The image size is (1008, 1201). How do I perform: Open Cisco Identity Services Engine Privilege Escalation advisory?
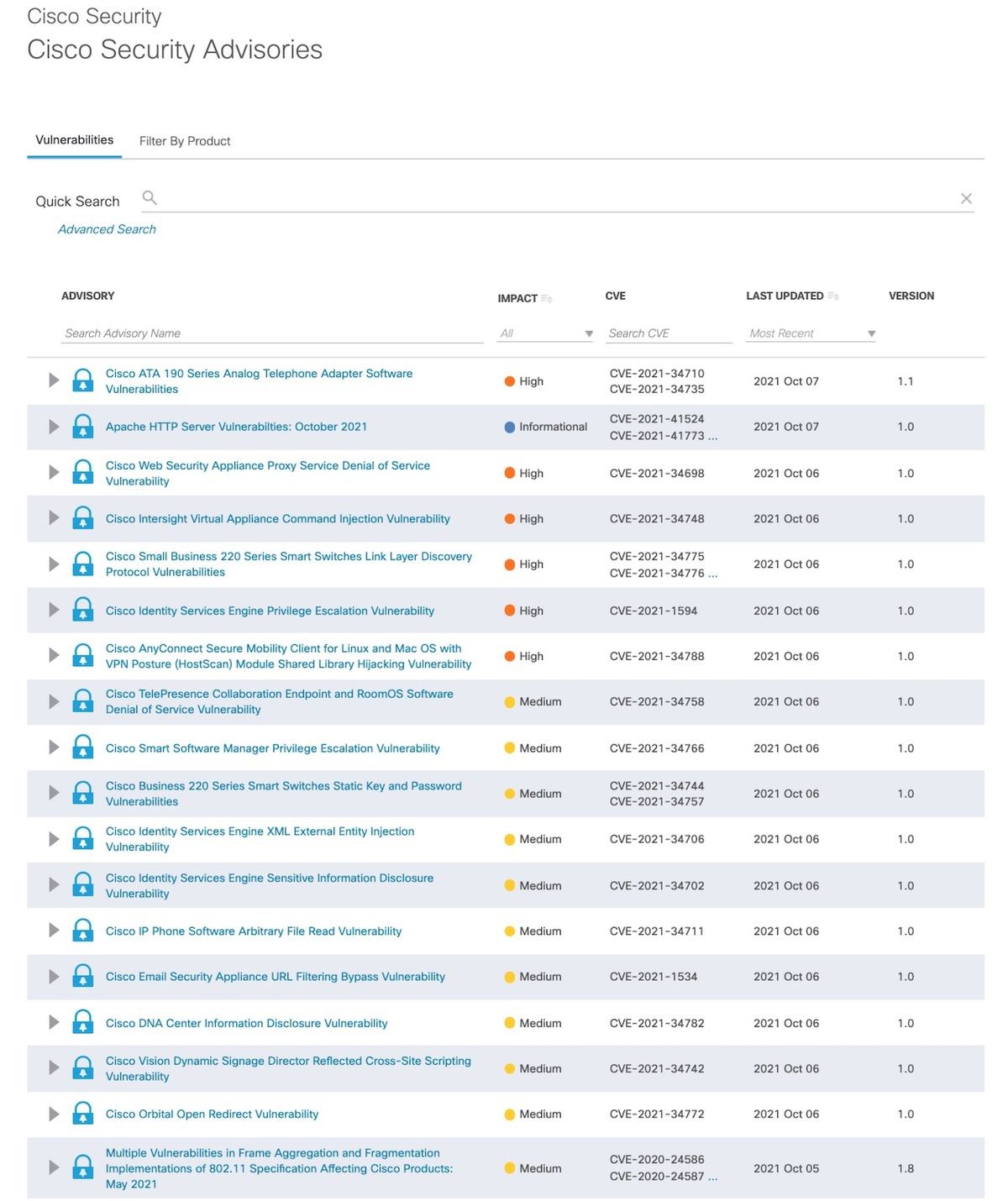tap(270, 611)
